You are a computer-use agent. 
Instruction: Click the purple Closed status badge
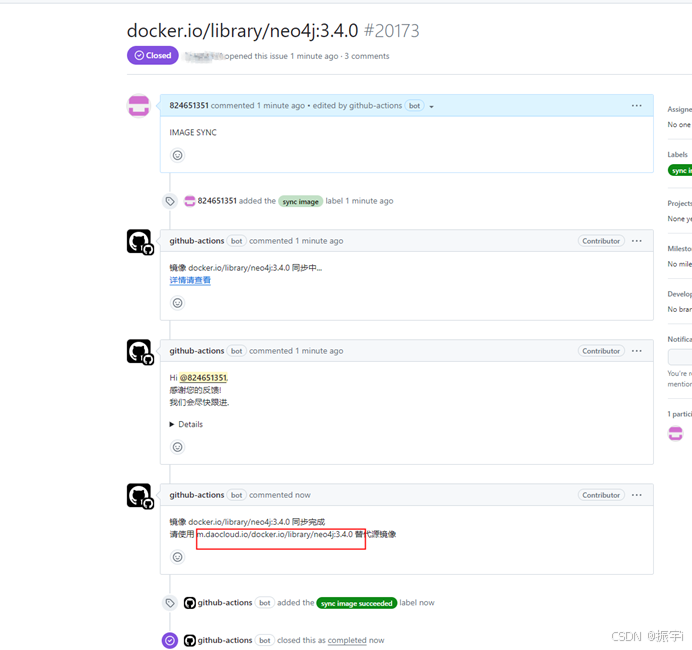point(153,56)
